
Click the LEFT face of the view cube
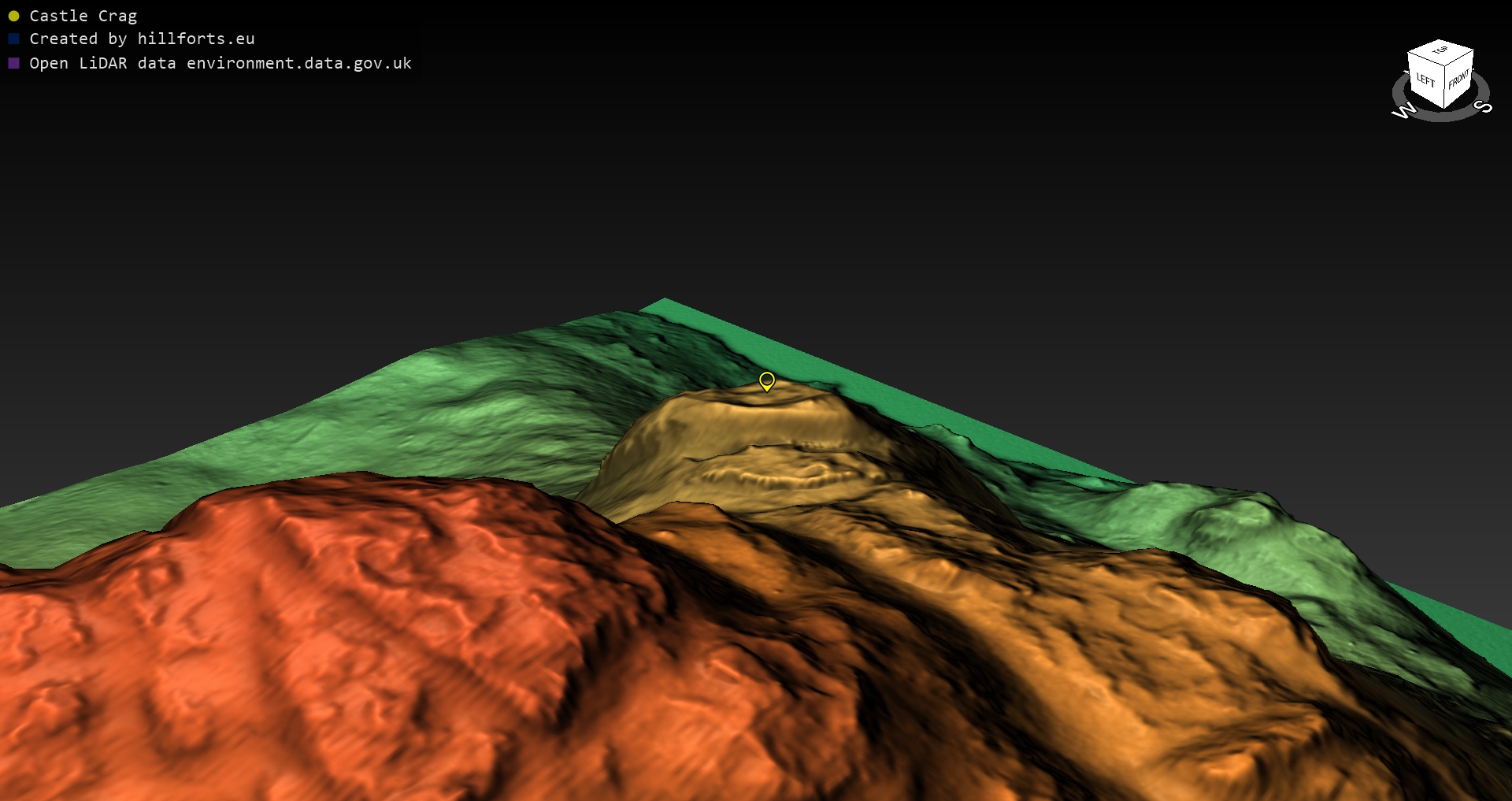(x=1425, y=80)
